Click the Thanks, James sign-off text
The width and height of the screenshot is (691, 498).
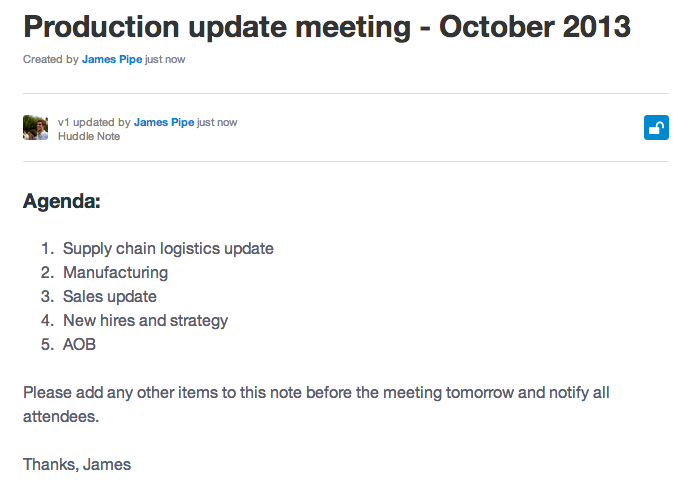pyautogui.click(x=77, y=465)
